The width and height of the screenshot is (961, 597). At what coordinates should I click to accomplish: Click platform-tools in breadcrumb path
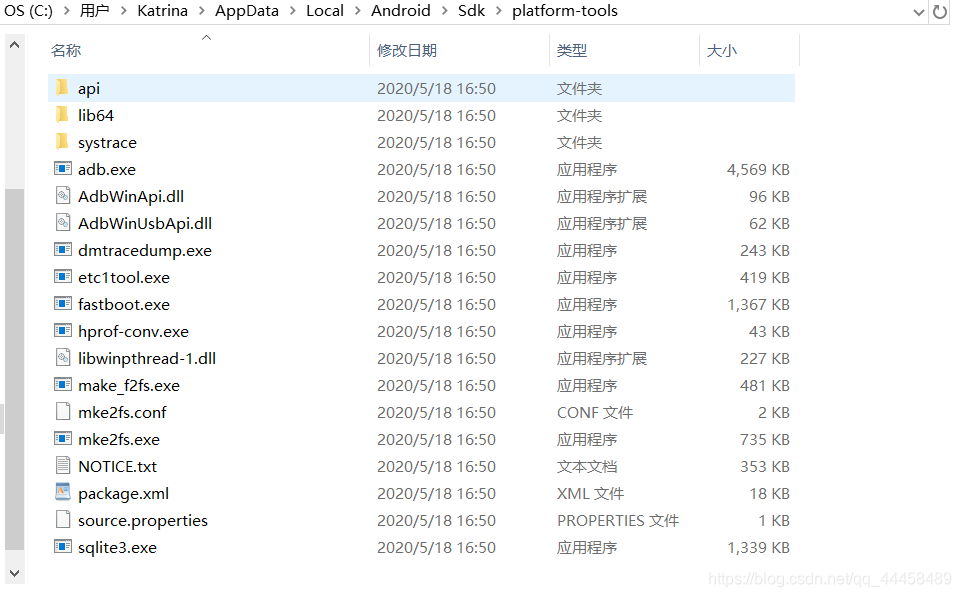(564, 11)
